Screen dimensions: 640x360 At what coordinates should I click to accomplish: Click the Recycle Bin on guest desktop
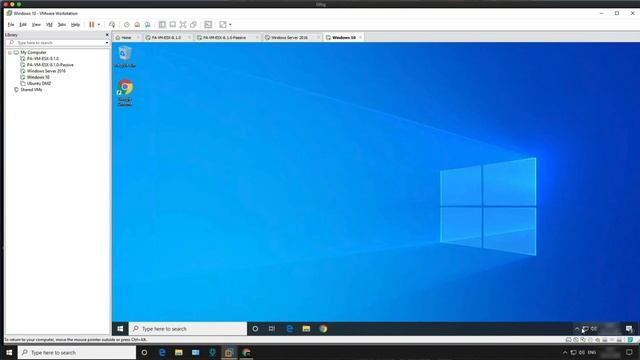point(125,57)
